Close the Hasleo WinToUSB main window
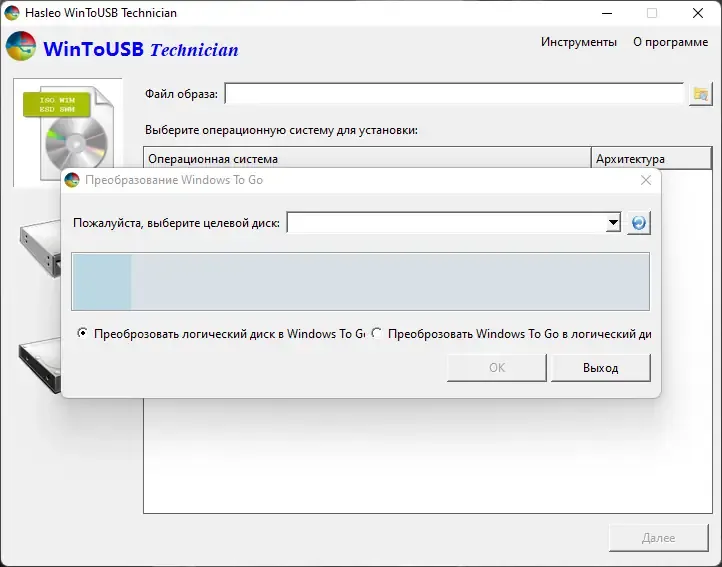 coord(698,13)
